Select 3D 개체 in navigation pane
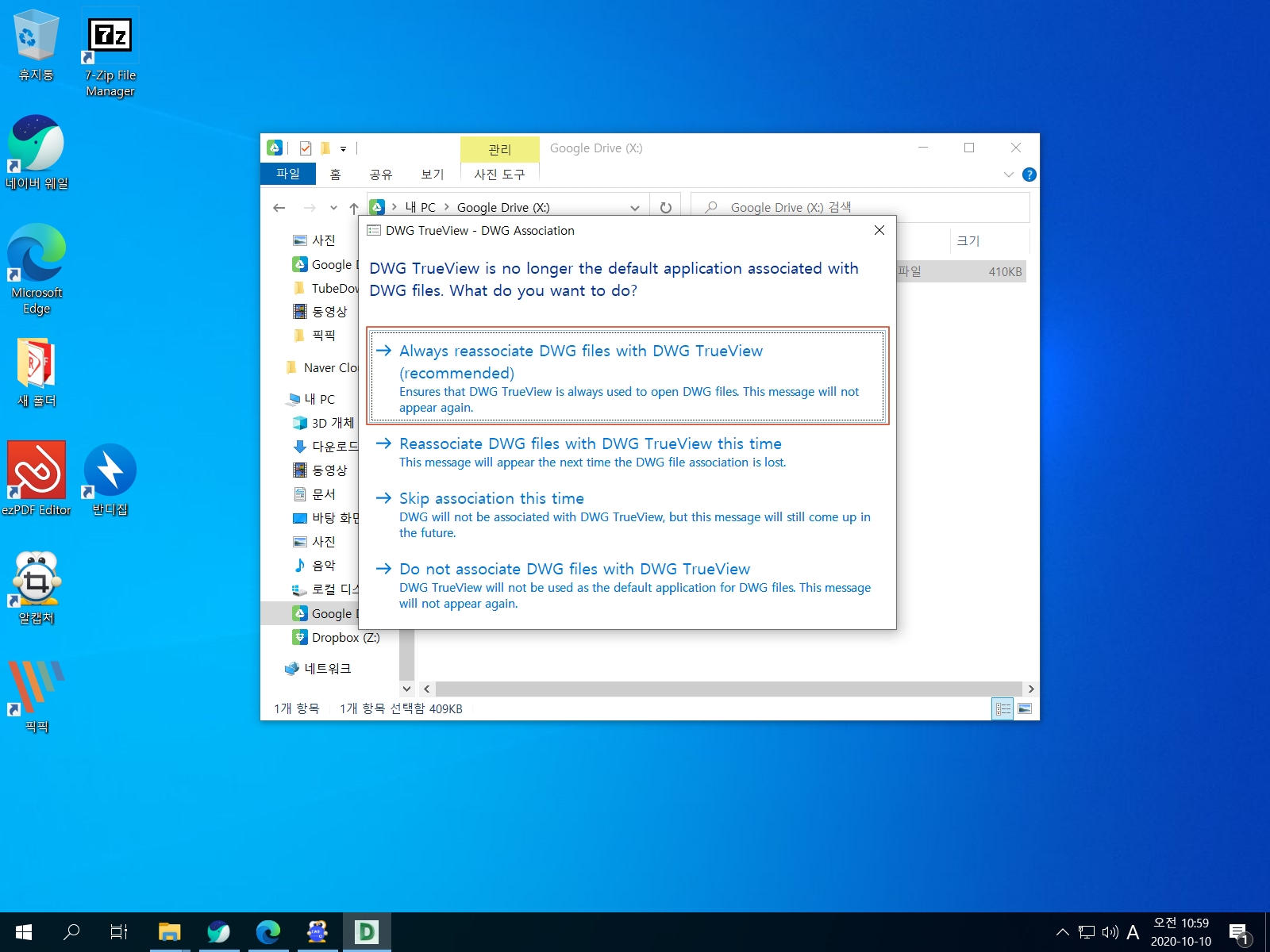Viewport: 1270px width, 952px height. (324, 423)
